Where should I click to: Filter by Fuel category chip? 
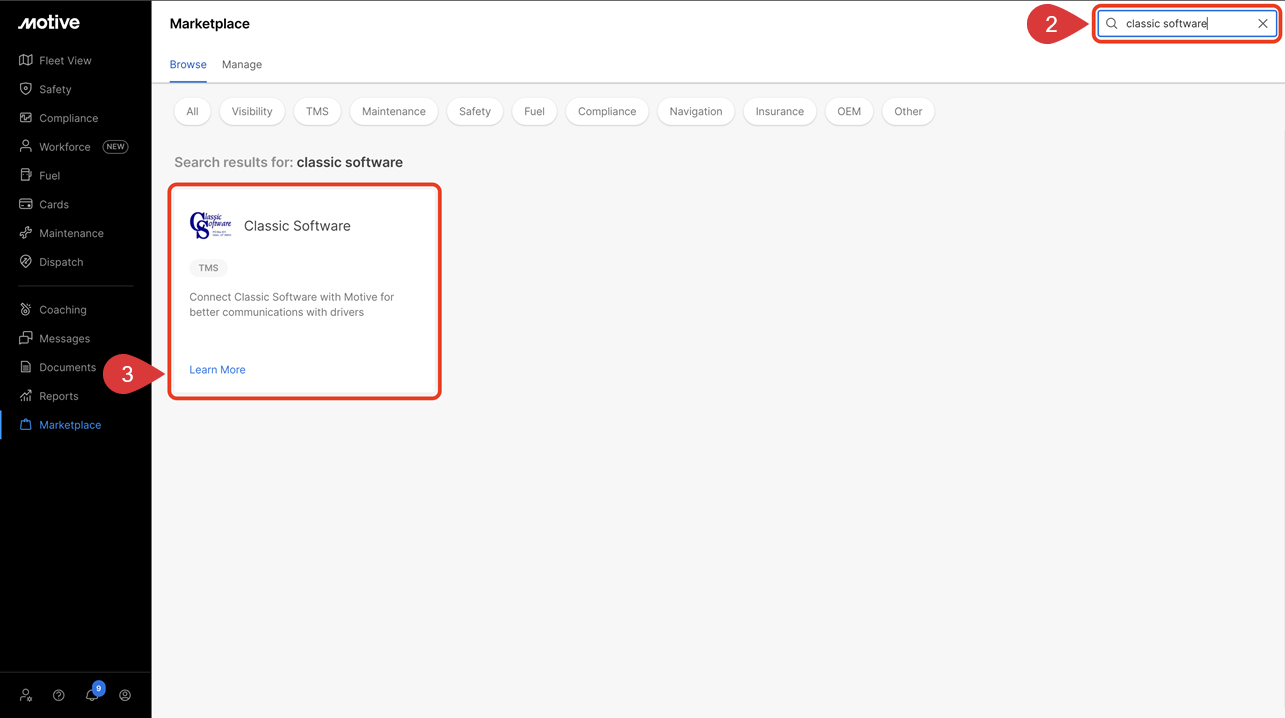coord(535,111)
